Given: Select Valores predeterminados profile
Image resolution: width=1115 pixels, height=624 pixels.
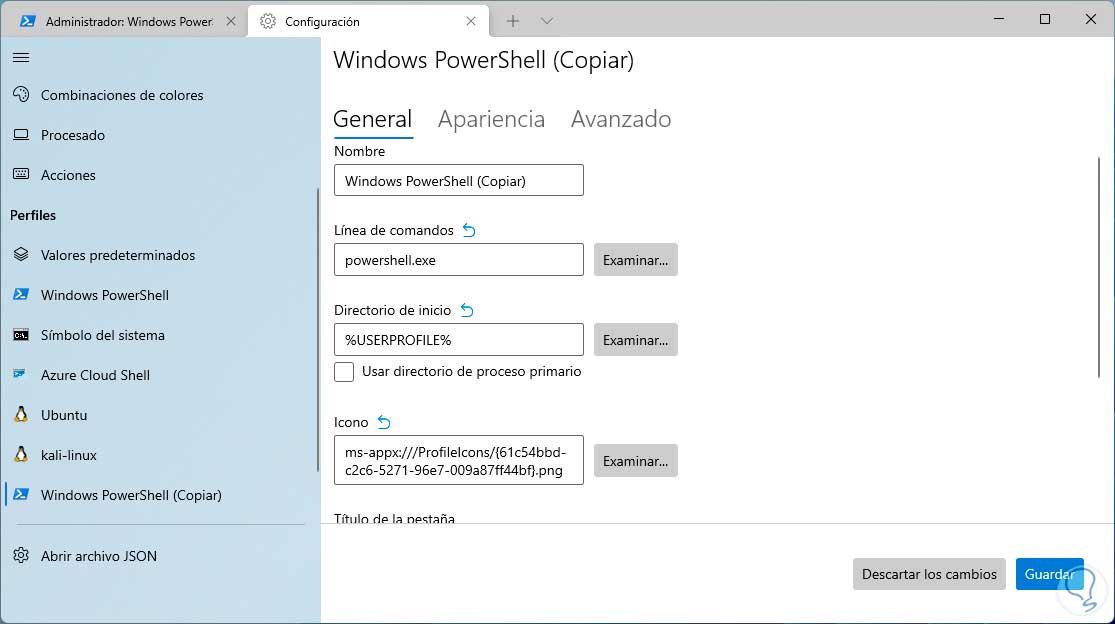Looking at the screenshot, I should [x=161, y=254].
